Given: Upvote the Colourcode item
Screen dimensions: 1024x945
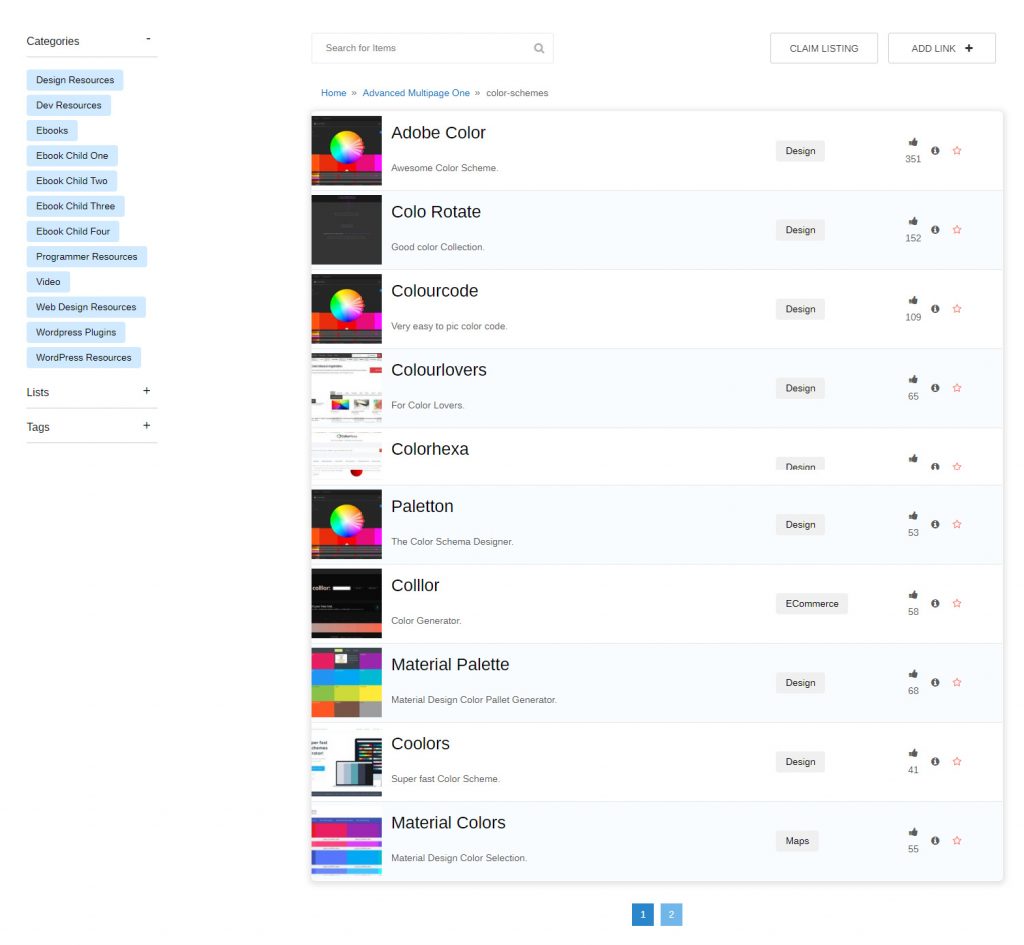Looking at the screenshot, I should 913,300.
